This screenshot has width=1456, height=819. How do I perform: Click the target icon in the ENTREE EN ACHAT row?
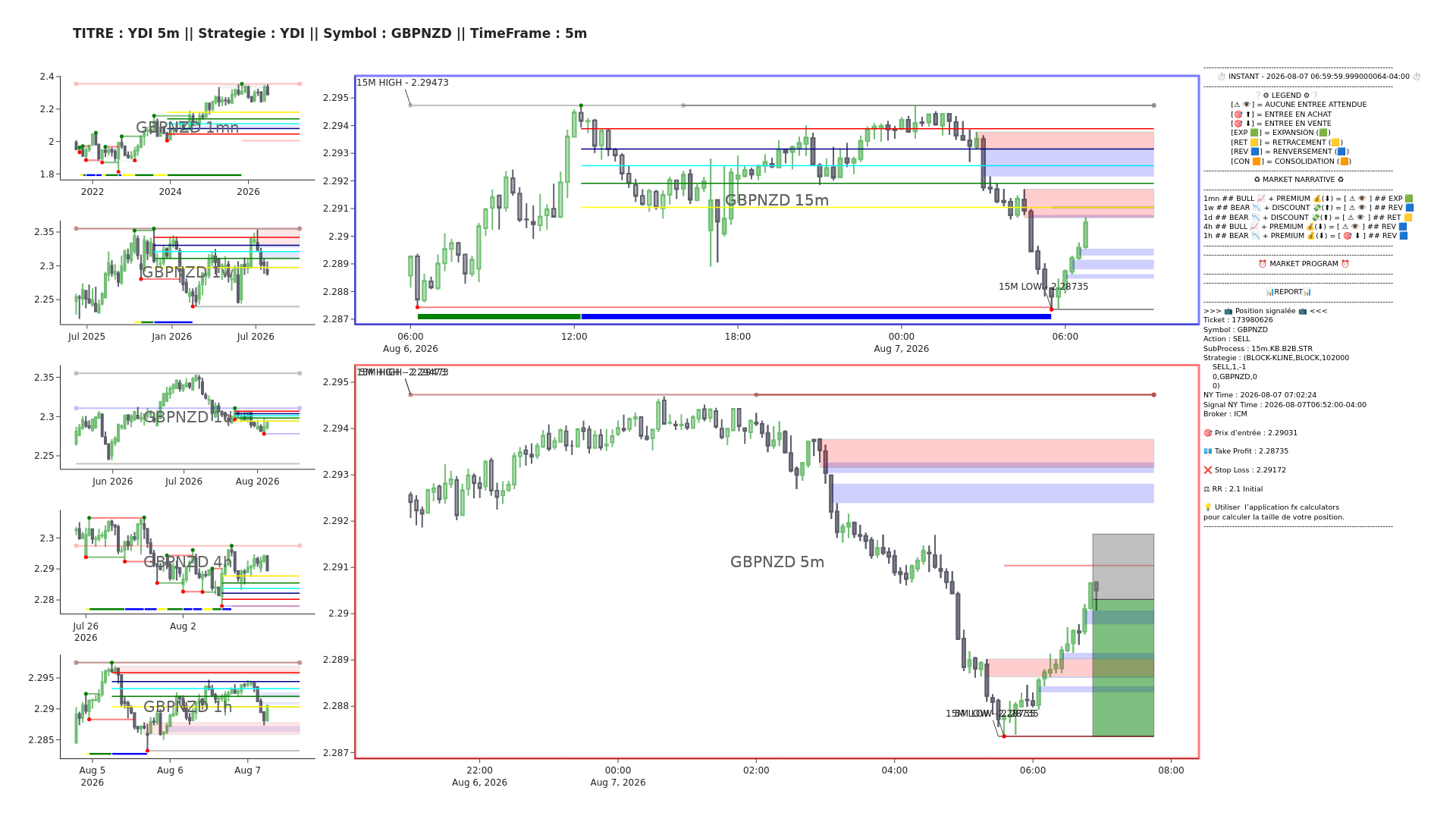(x=1238, y=115)
